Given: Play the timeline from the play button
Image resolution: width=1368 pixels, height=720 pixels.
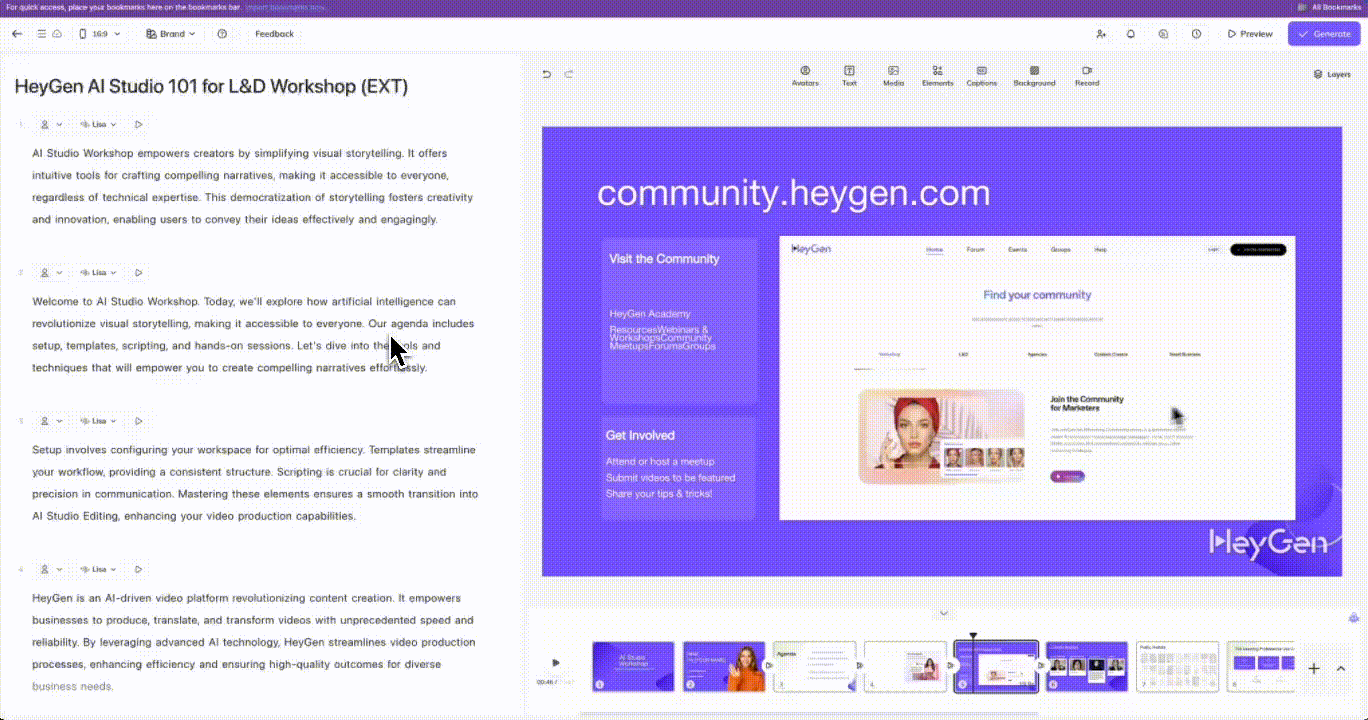Looking at the screenshot, I should pyautogui.click(x=556, y=662).
